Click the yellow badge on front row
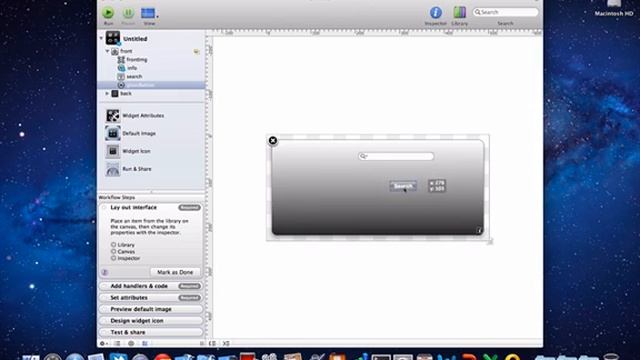 point(197,51)
